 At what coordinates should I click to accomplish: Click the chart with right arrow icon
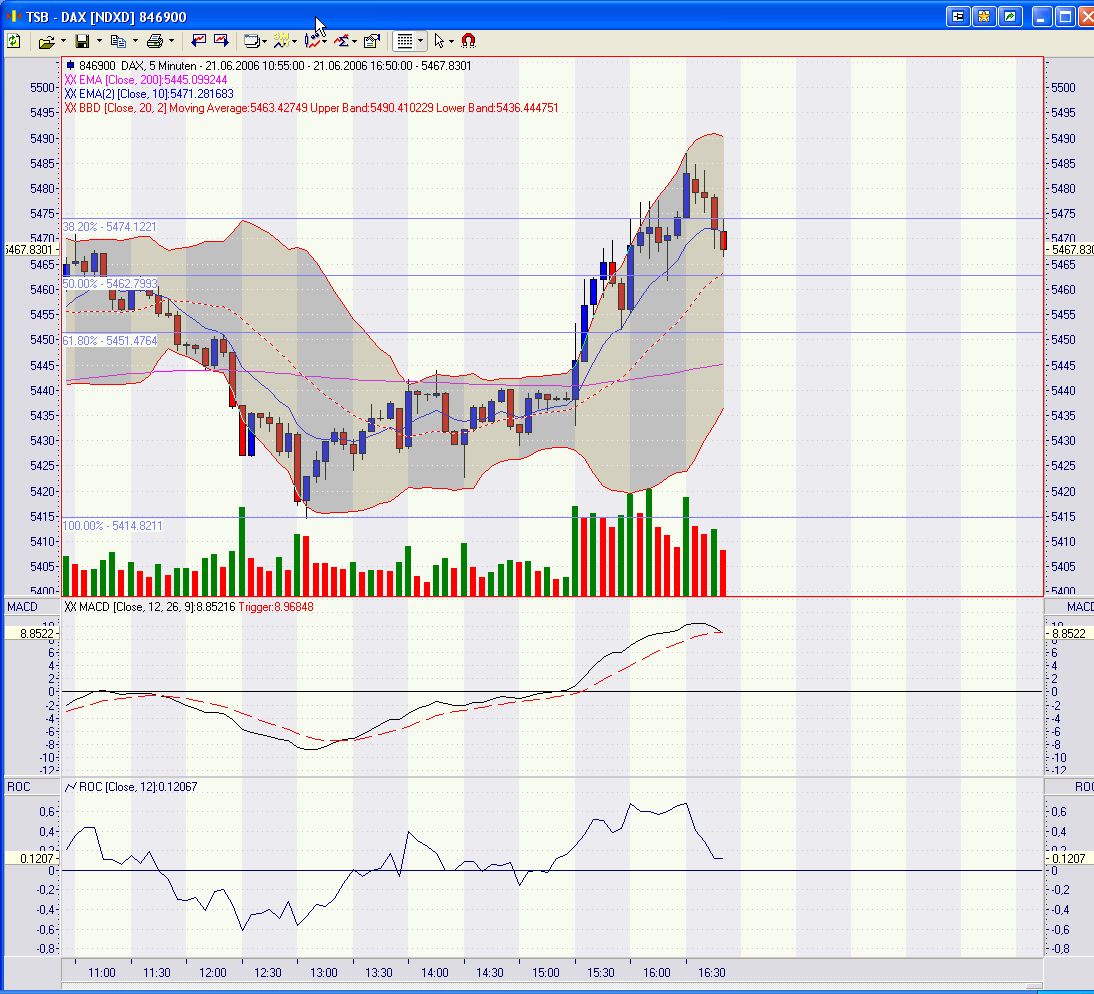[x=221, y=41]
